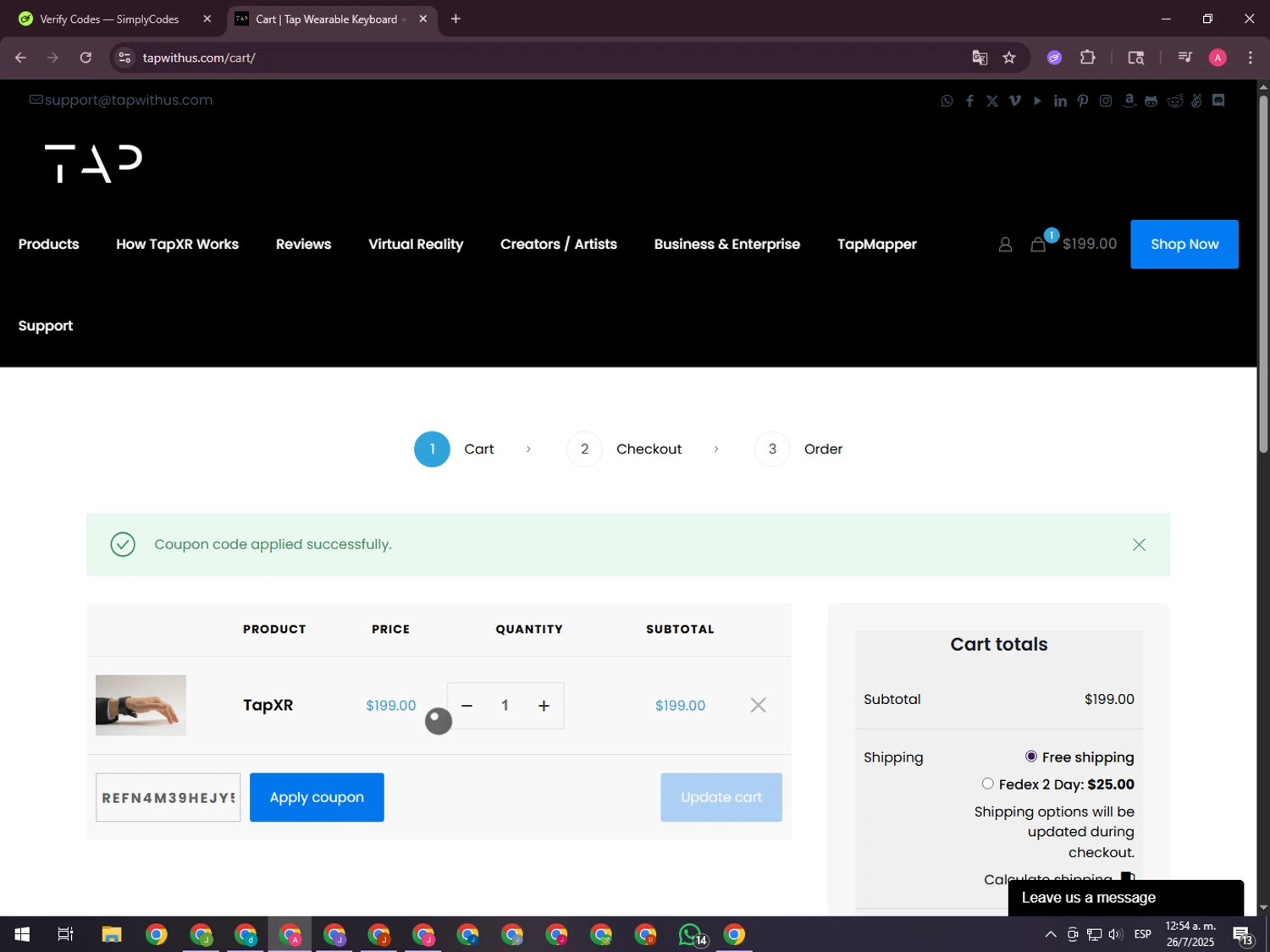Open Business & Enterprise menu item

coord(726,245)
